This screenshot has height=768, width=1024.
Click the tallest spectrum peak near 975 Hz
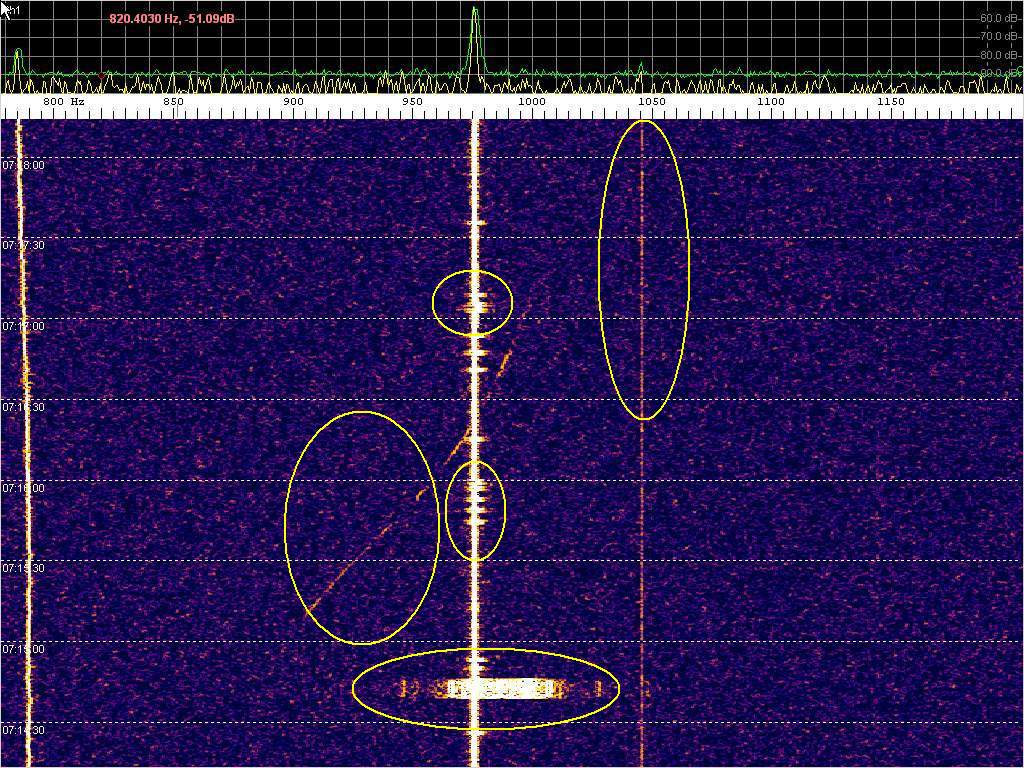[x=475, y=14]
